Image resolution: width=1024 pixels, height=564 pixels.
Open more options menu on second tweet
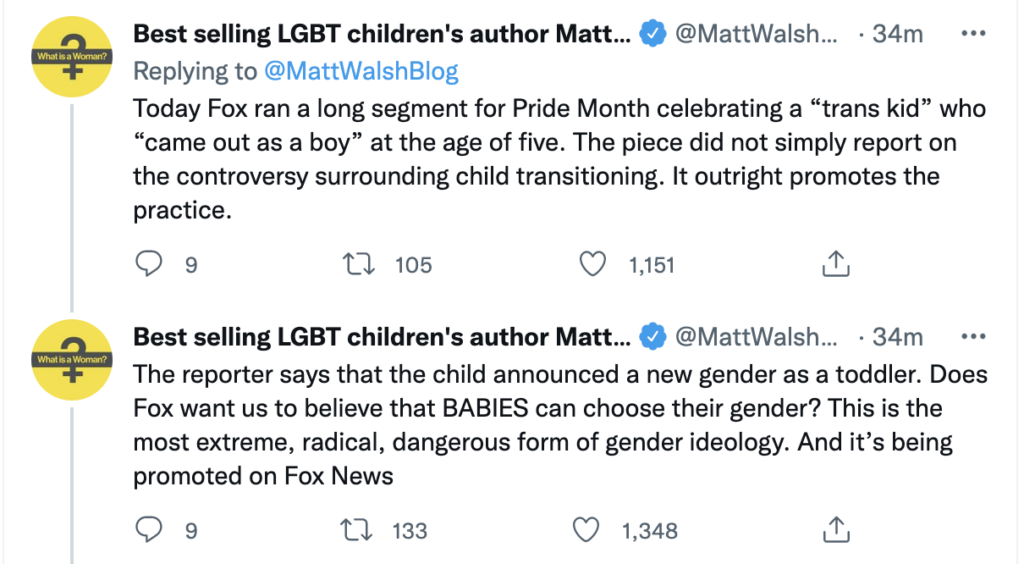[972, 337]
